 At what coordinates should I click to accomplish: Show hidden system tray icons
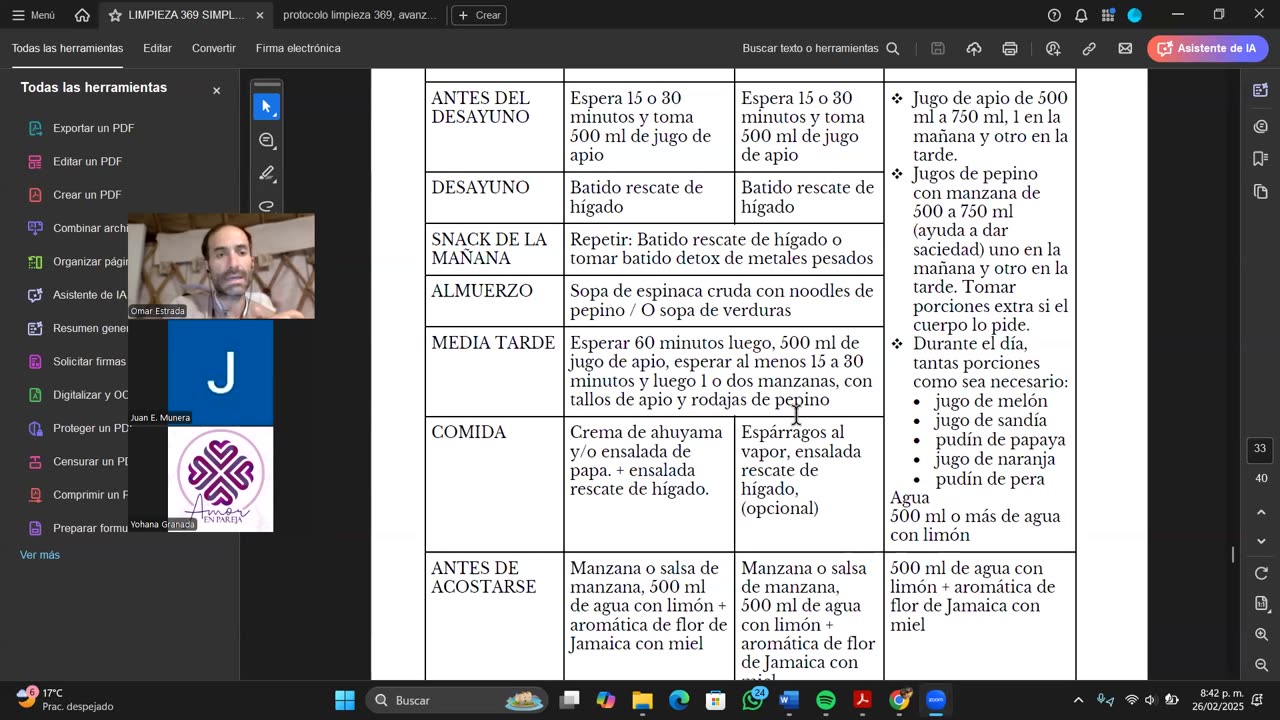point(1078,700)
